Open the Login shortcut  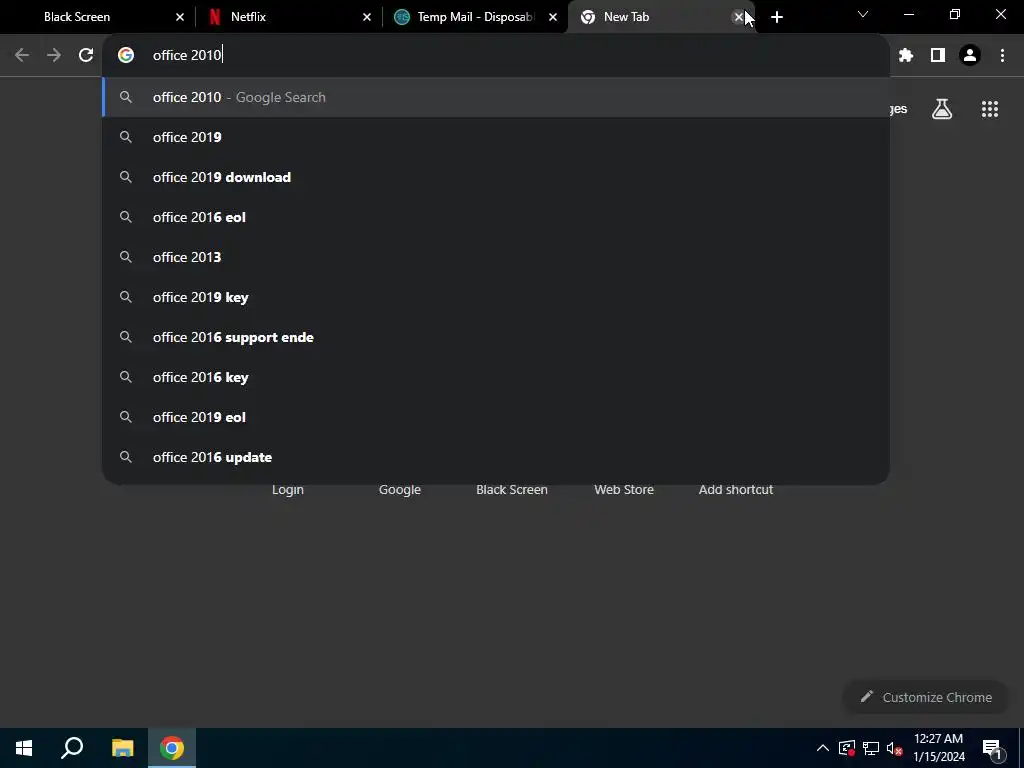pyautogui.click(x=288, y=490)
